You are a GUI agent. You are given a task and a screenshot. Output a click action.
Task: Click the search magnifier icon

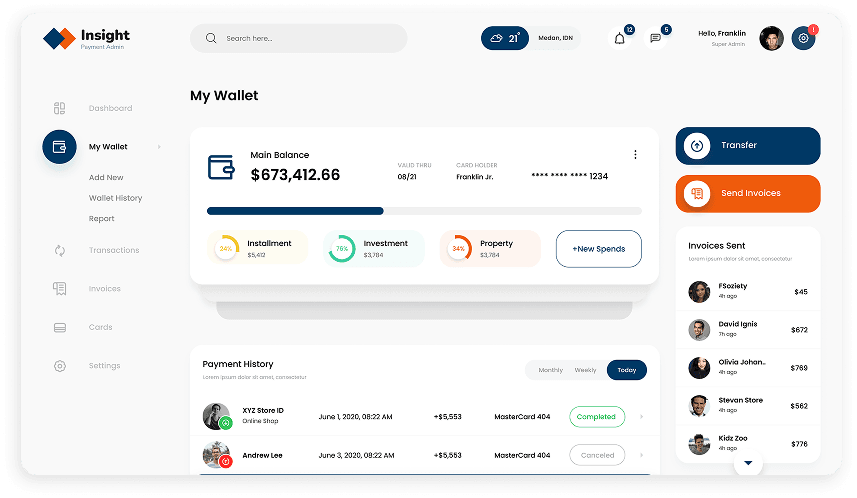(211, 38)
